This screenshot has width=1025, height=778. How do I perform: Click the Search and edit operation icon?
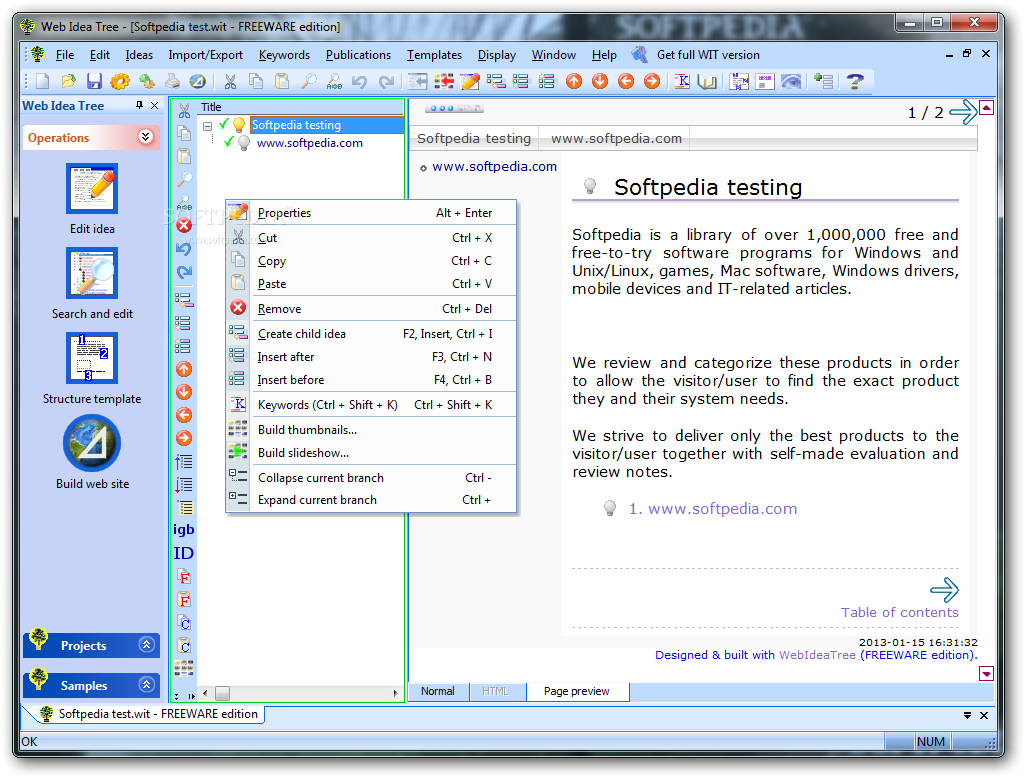pos(92,273)
